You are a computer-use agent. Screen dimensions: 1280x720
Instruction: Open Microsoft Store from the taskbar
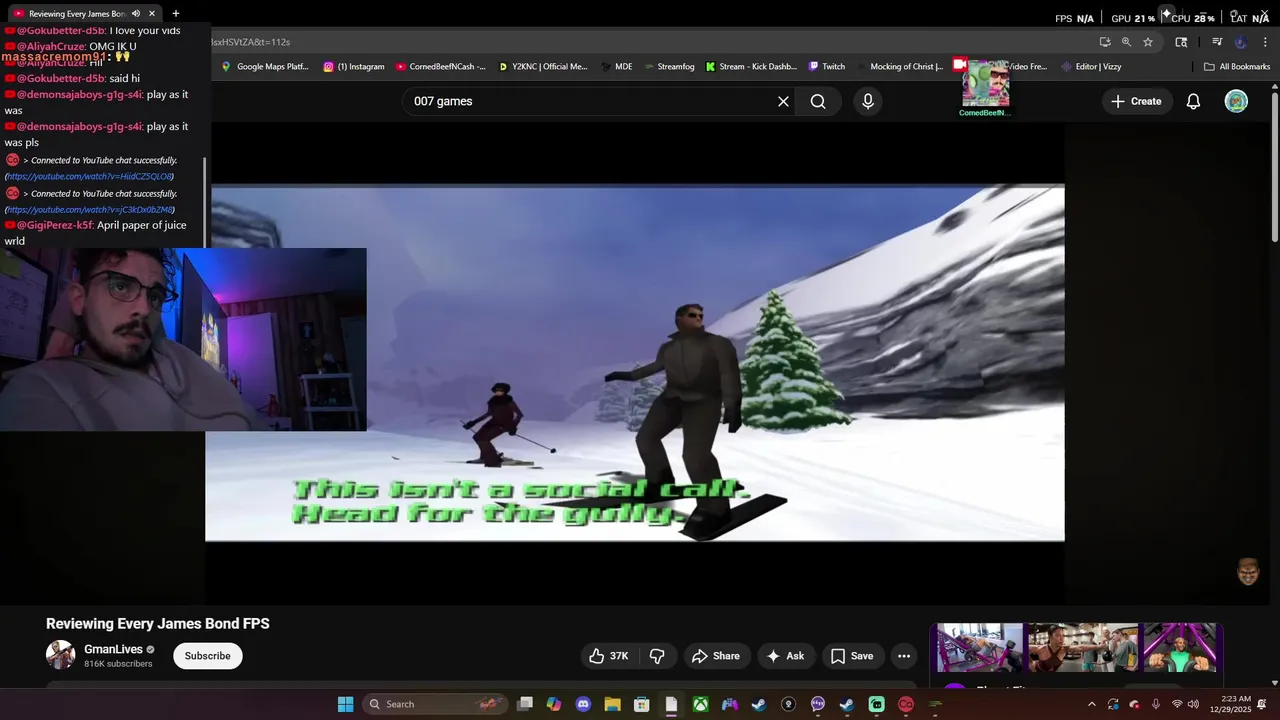(642, 704)
